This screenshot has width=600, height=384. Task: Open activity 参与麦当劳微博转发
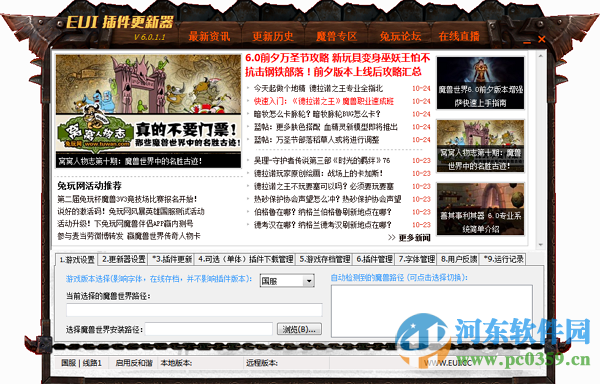(x=129, y=236)
